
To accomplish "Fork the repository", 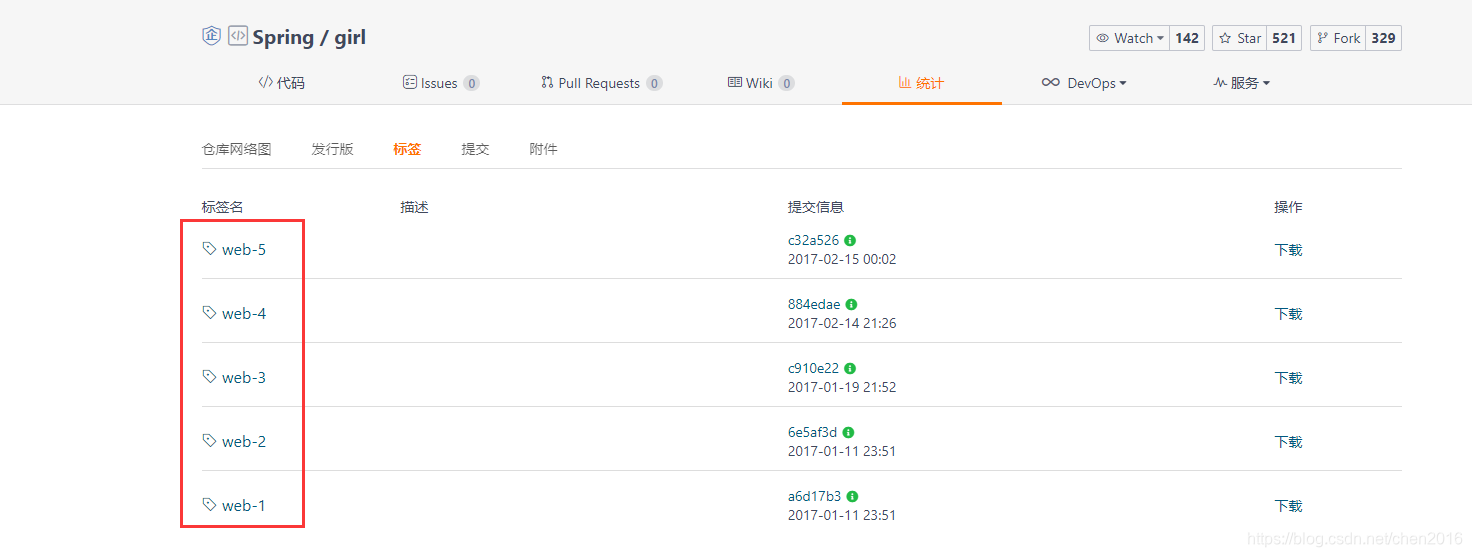I will tap(1338, 38).
